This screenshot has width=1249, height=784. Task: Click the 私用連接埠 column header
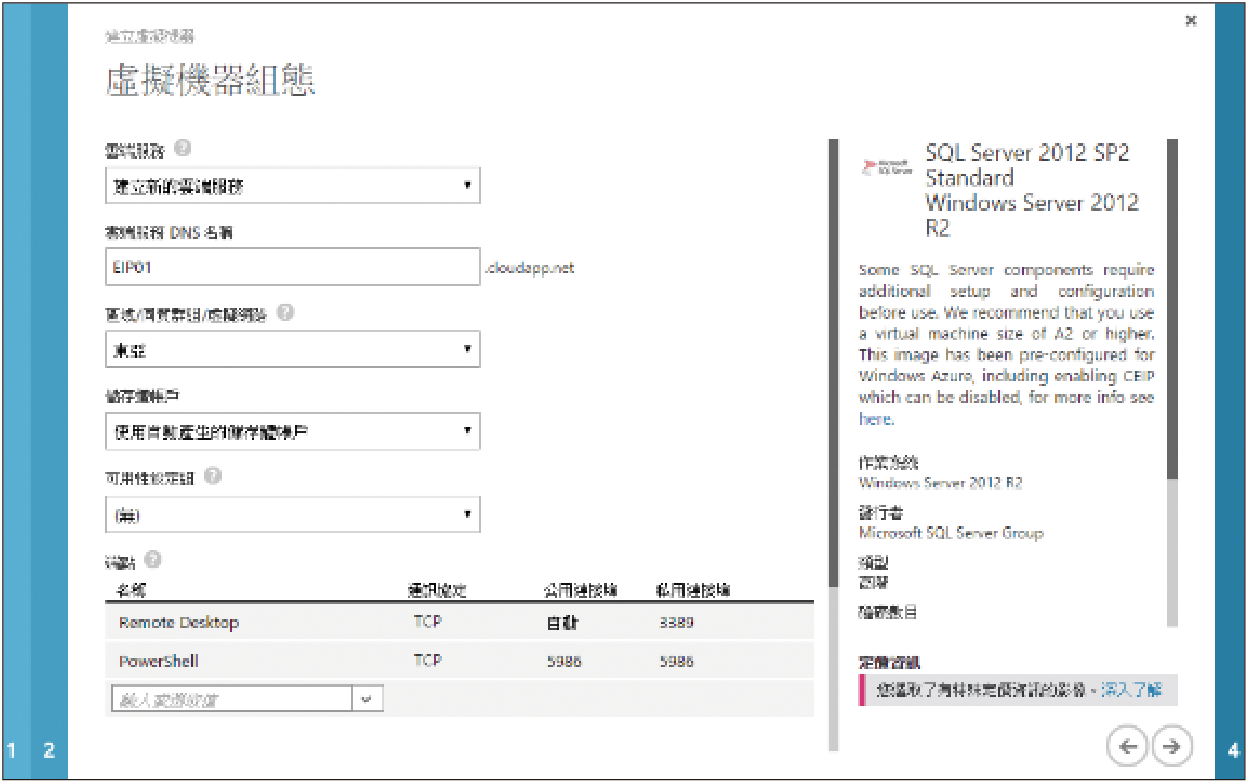(x=693, y=591)
